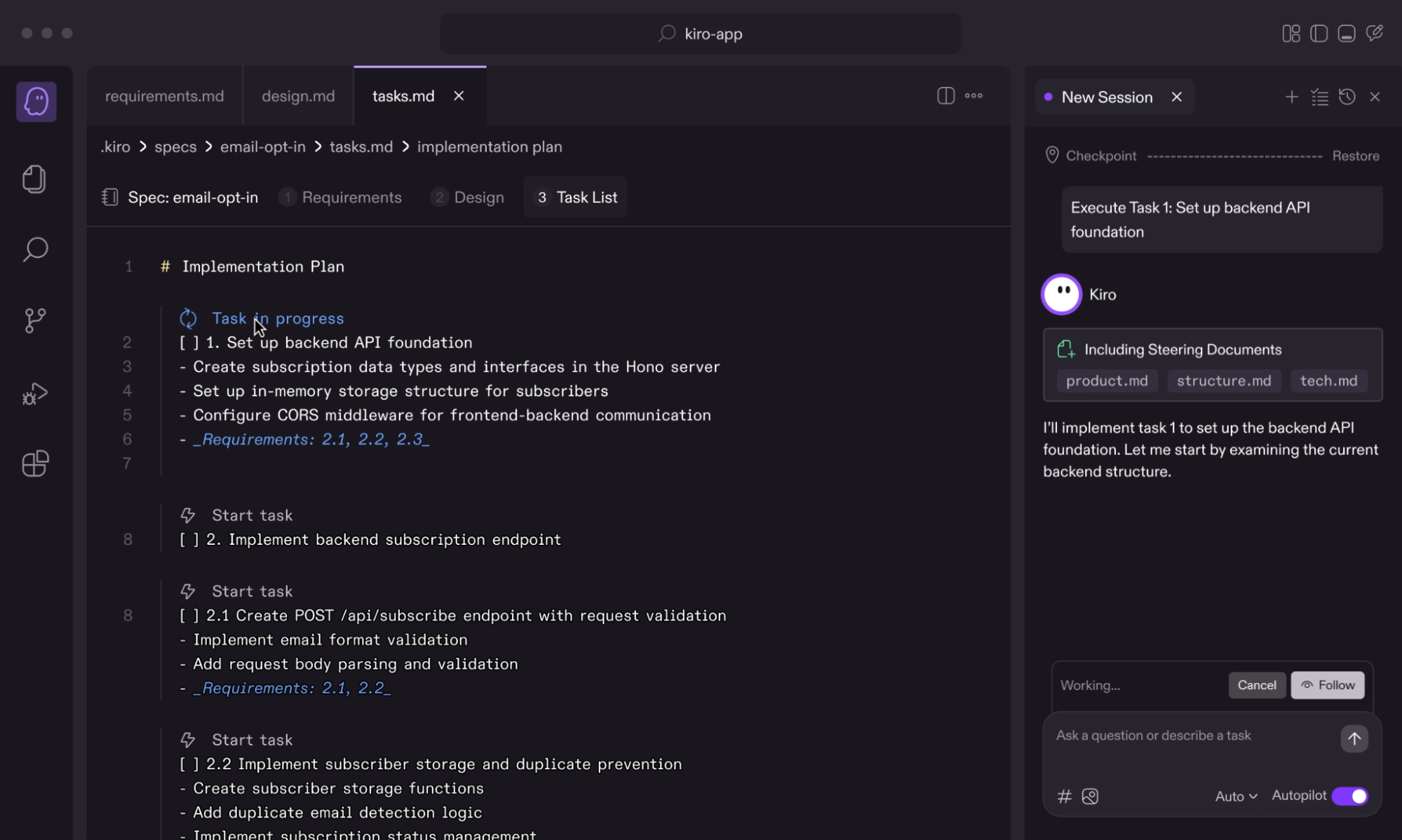Start a new session with plus icon
The image size is (1402, 840).
pyautogui.click(x=1291, y=97)
